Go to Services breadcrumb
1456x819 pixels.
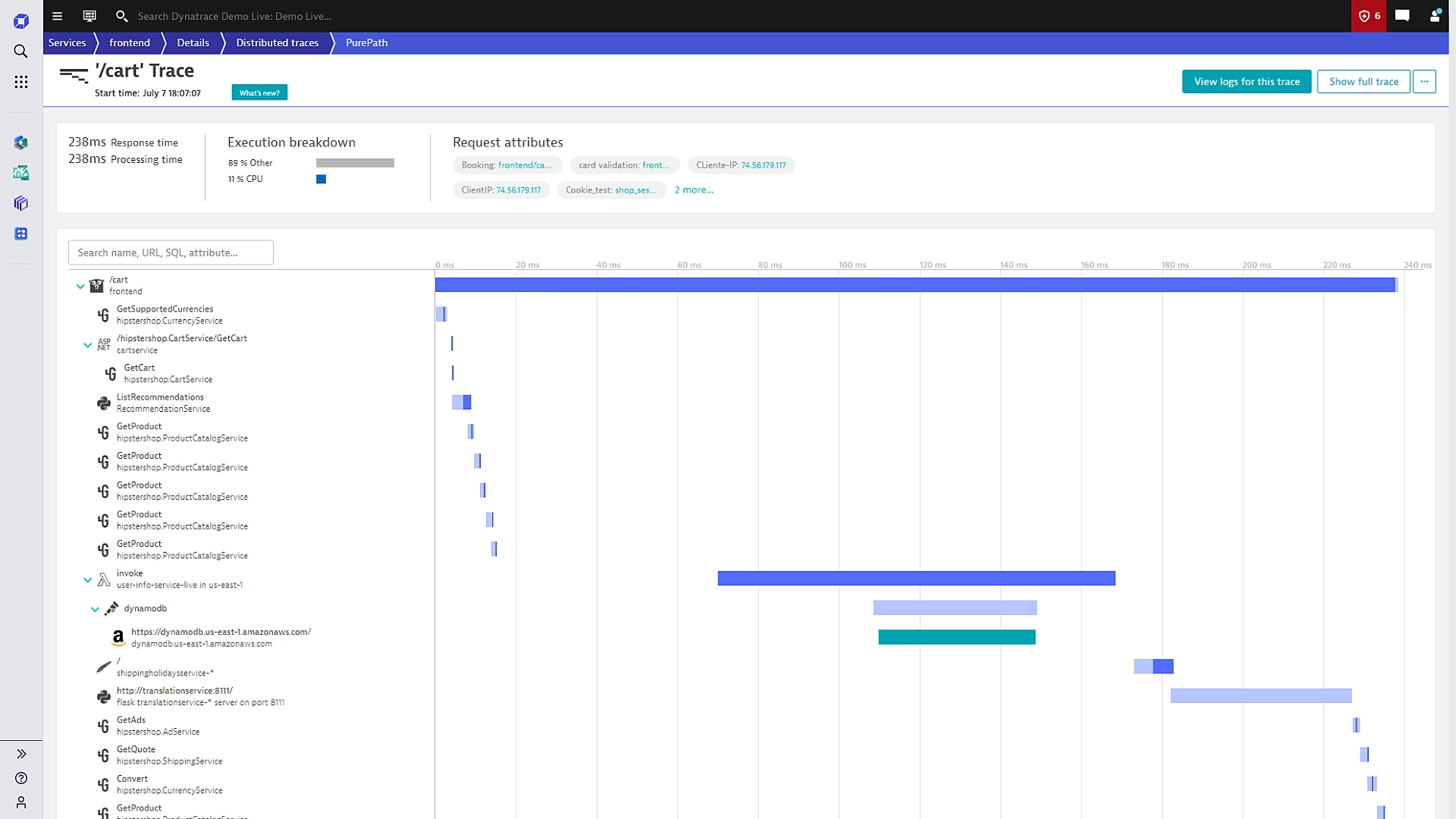(67, 42)
